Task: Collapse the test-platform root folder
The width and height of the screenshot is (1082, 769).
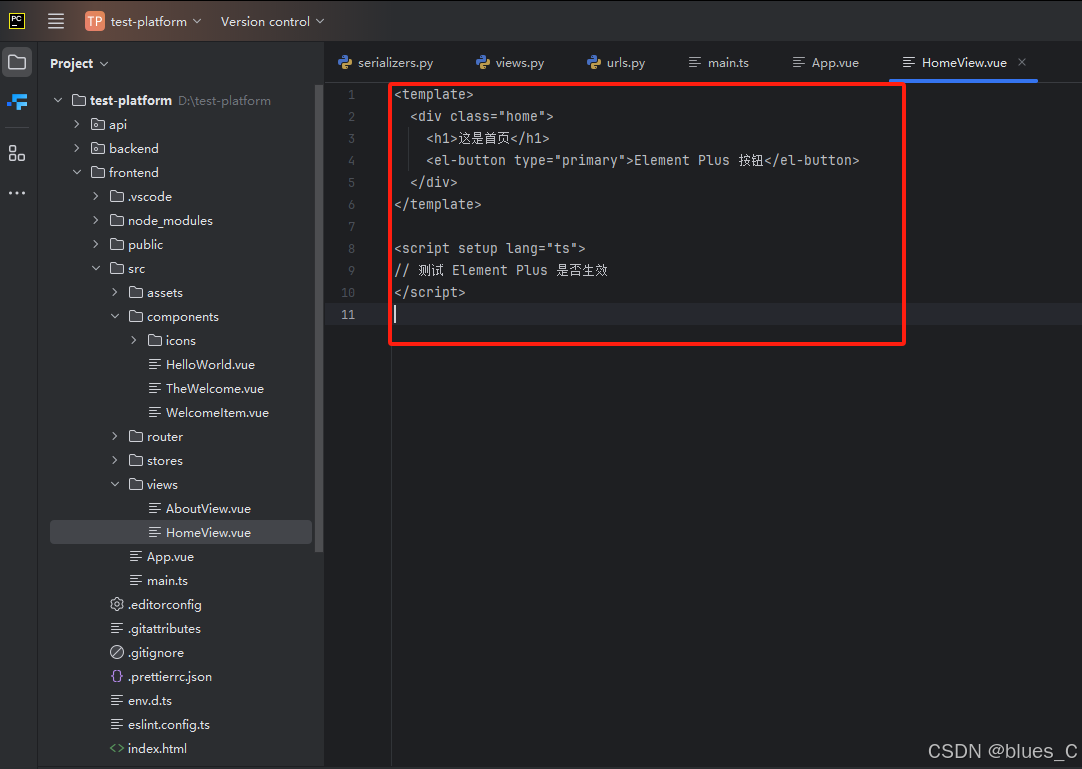Action: point(58,100)
